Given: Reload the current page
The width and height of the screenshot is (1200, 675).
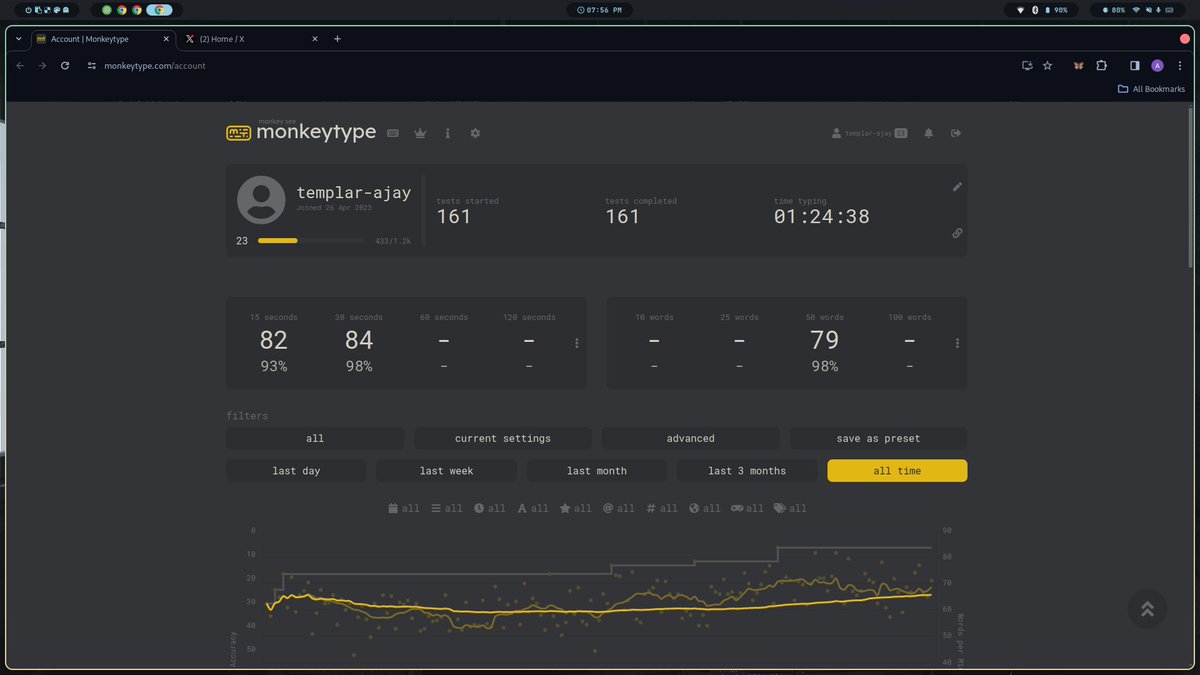Looking at the screenshot, I should click(65, 65).
